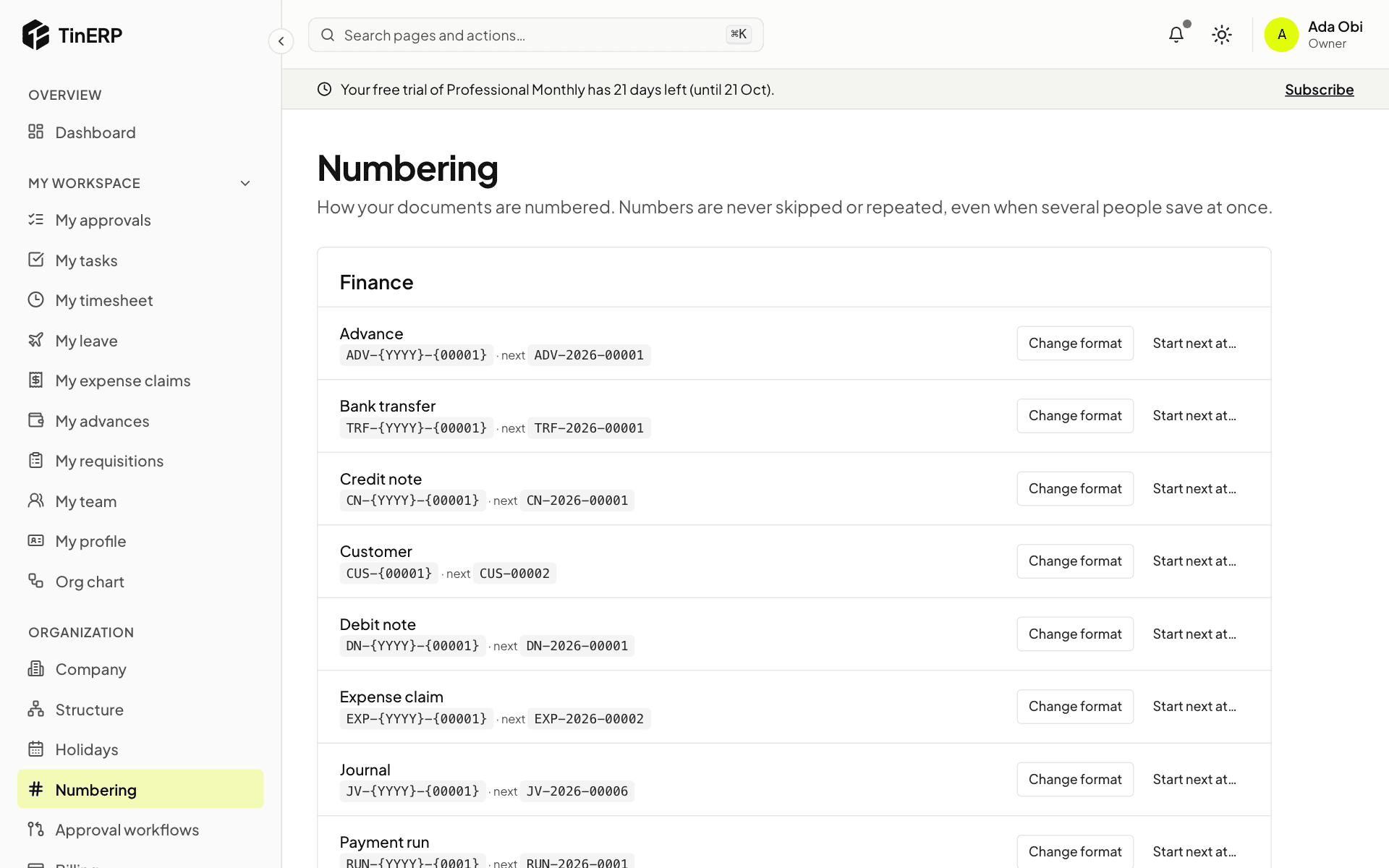Click the ⌘K shortcut badge
This screenshot has height=868, width=1389.
point(739,34)
